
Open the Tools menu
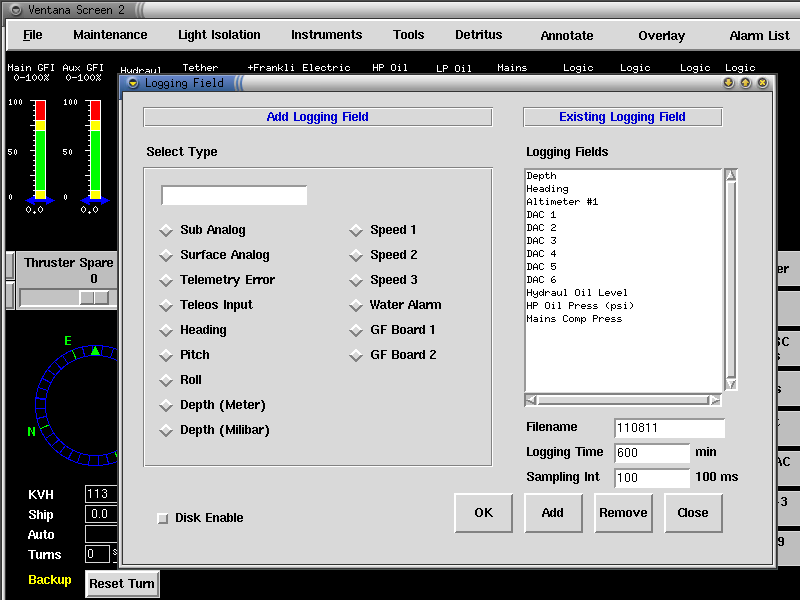(408, 35)
